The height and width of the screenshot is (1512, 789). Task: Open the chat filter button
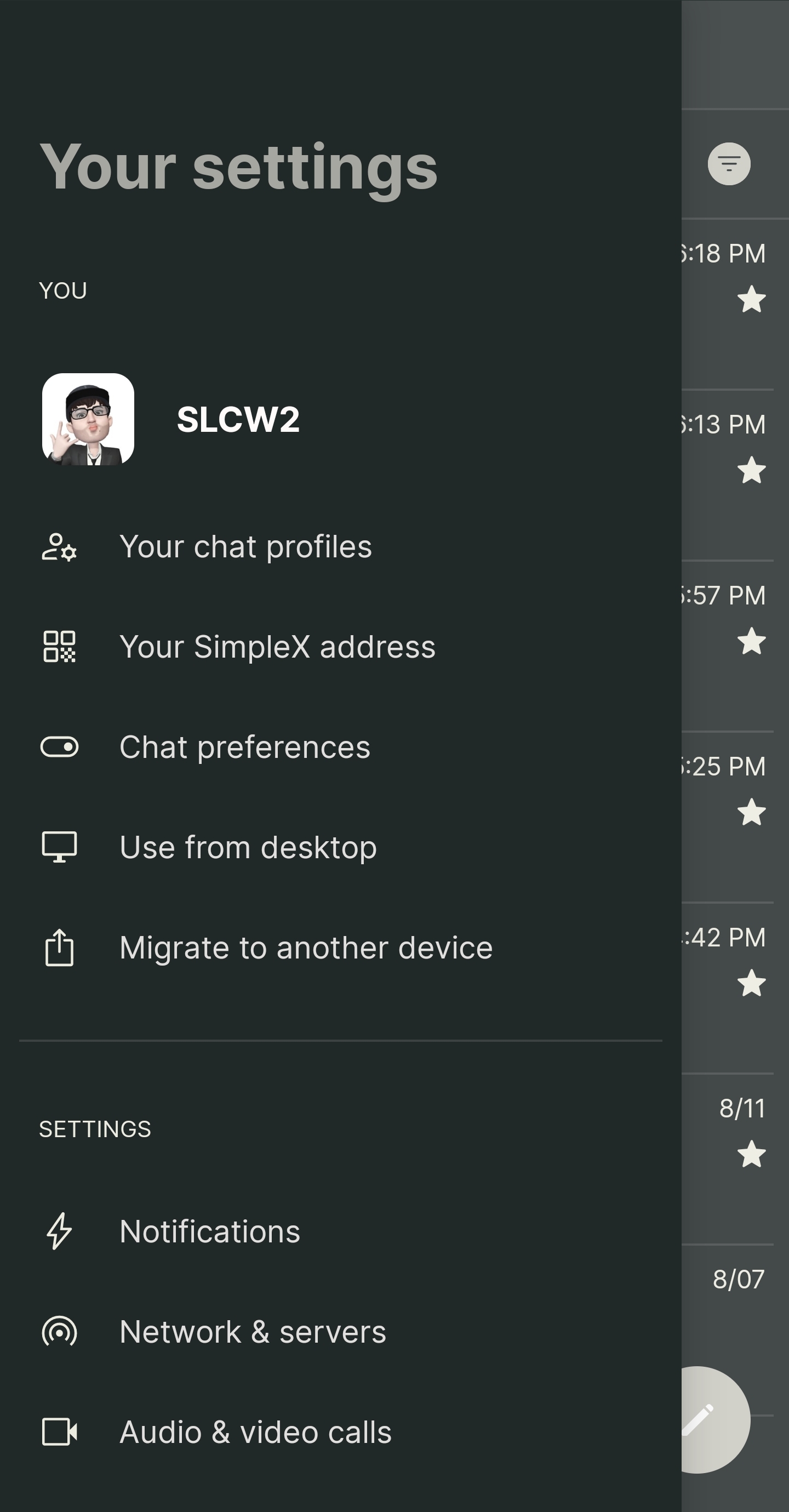(729, 164)
